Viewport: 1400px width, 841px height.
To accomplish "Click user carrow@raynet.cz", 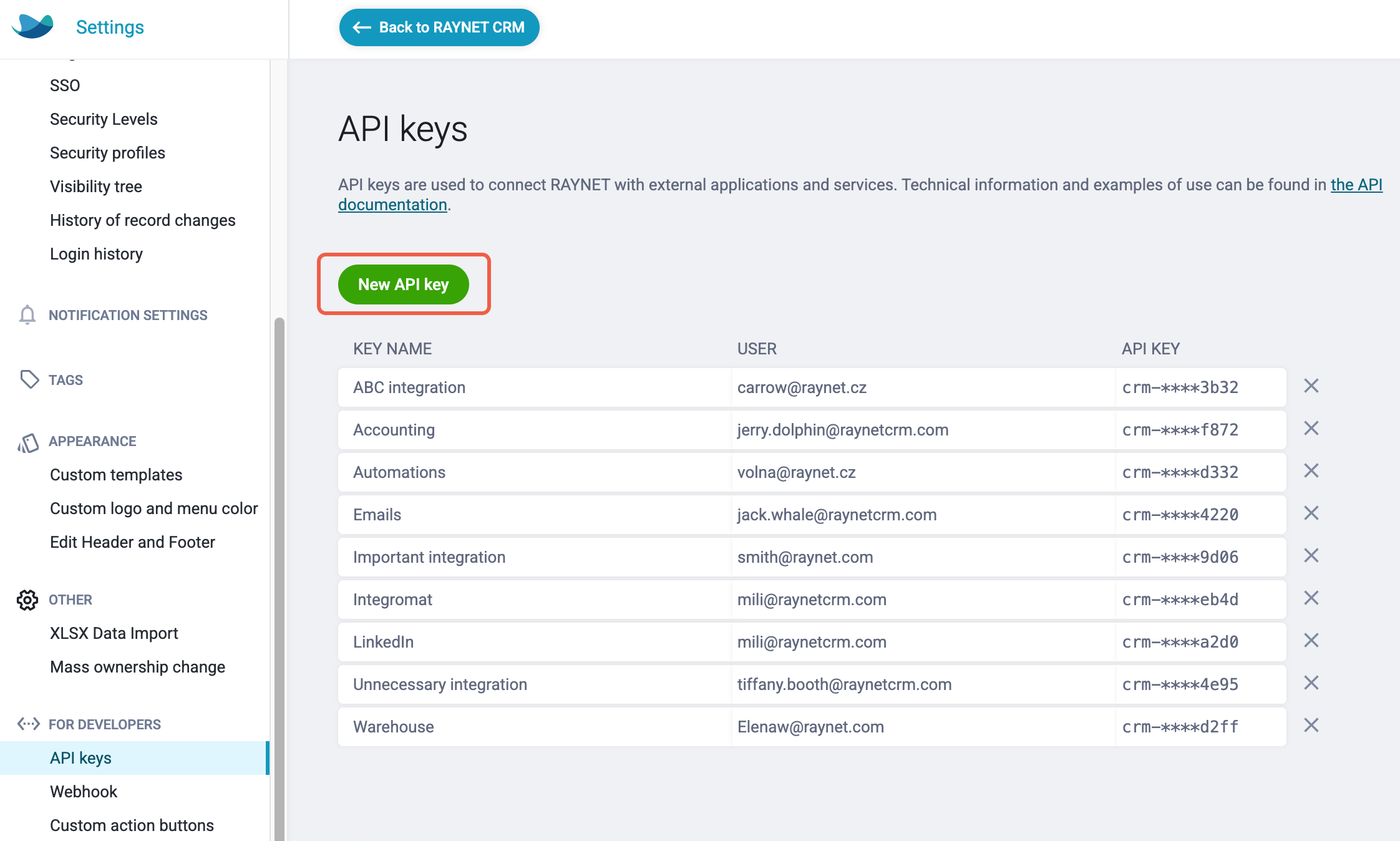I will pyautogui.click(x=802, y=387).
